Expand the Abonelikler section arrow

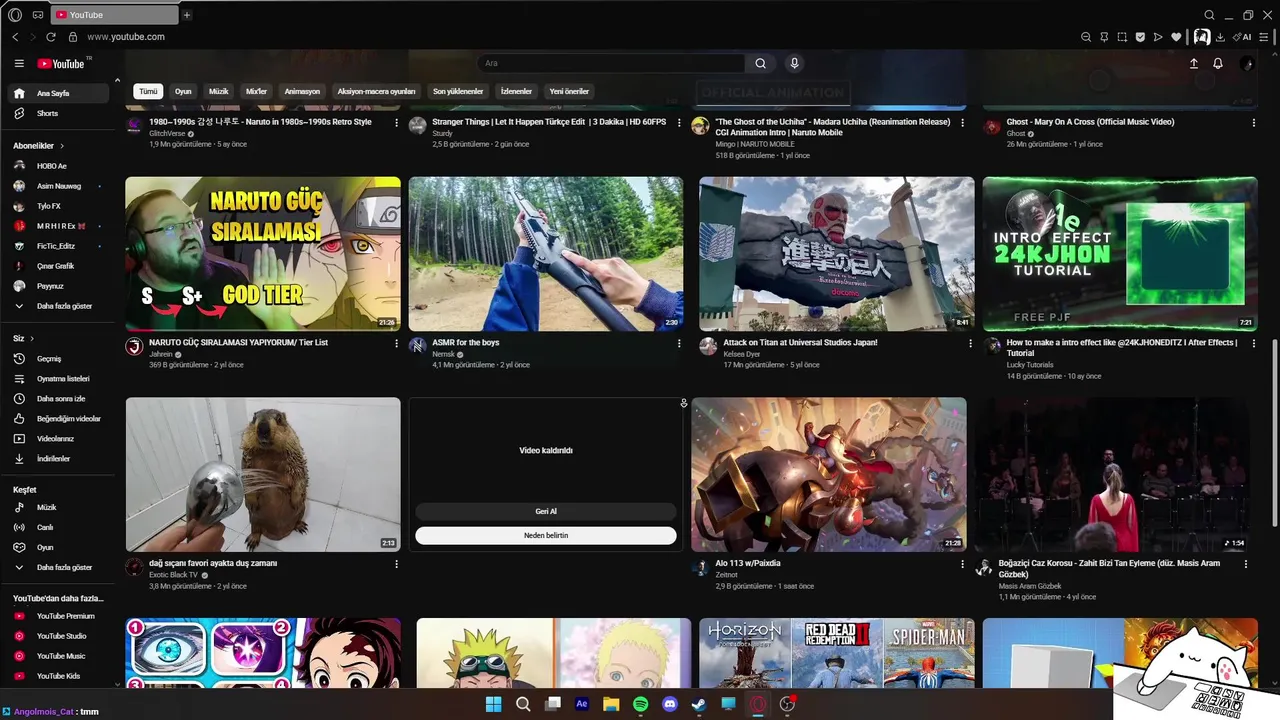61,146
